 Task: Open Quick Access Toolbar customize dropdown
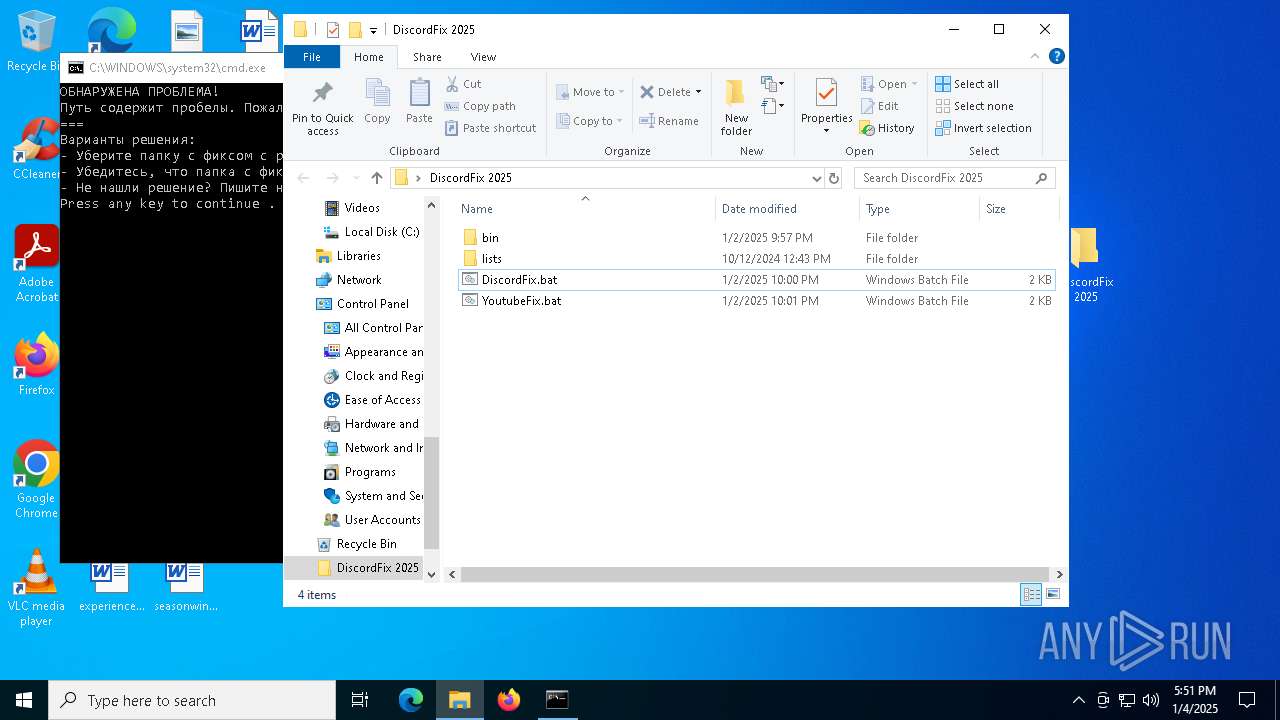coord(373,30)
